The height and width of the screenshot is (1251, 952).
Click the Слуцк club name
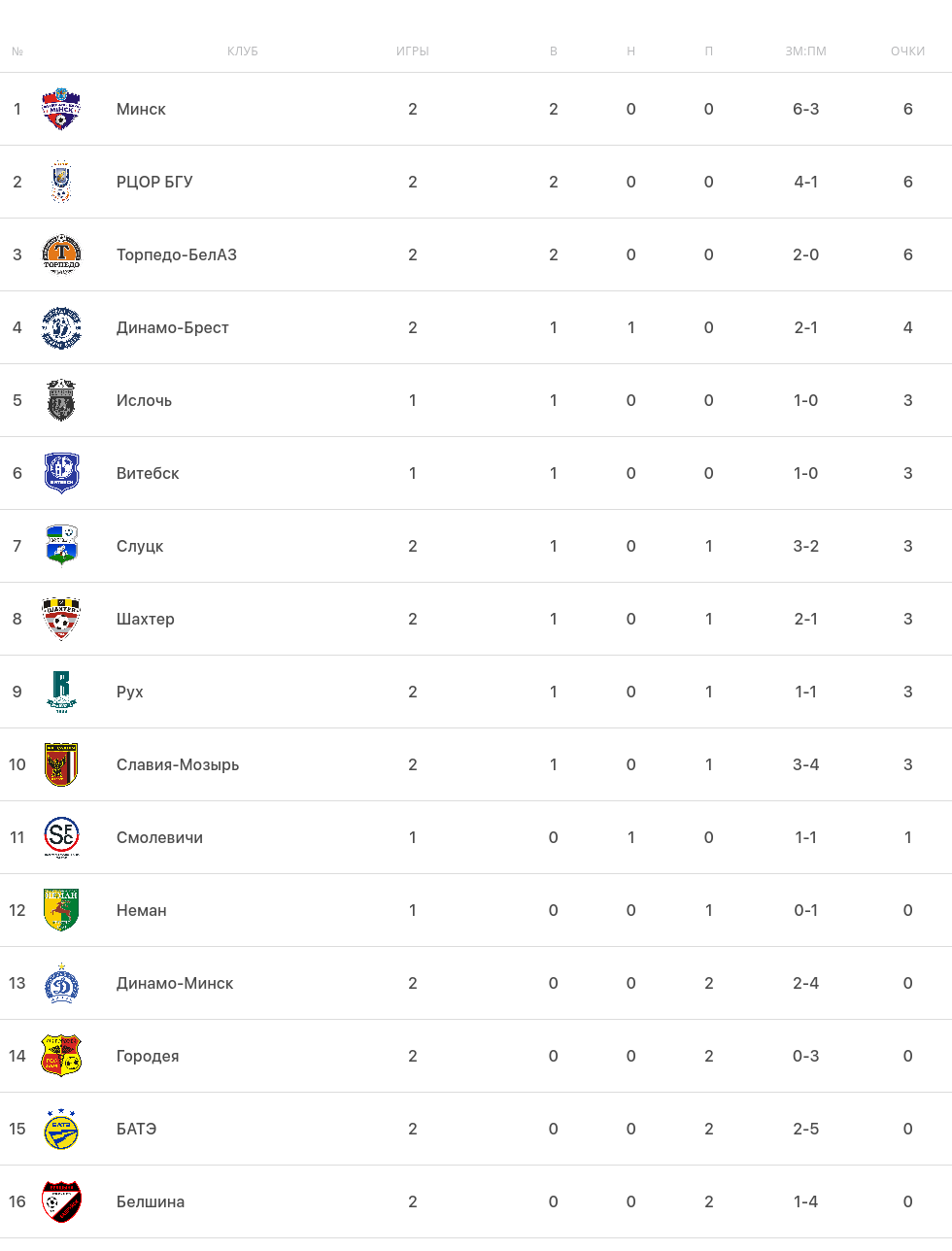pyautogui.click(x=140, y=546)
